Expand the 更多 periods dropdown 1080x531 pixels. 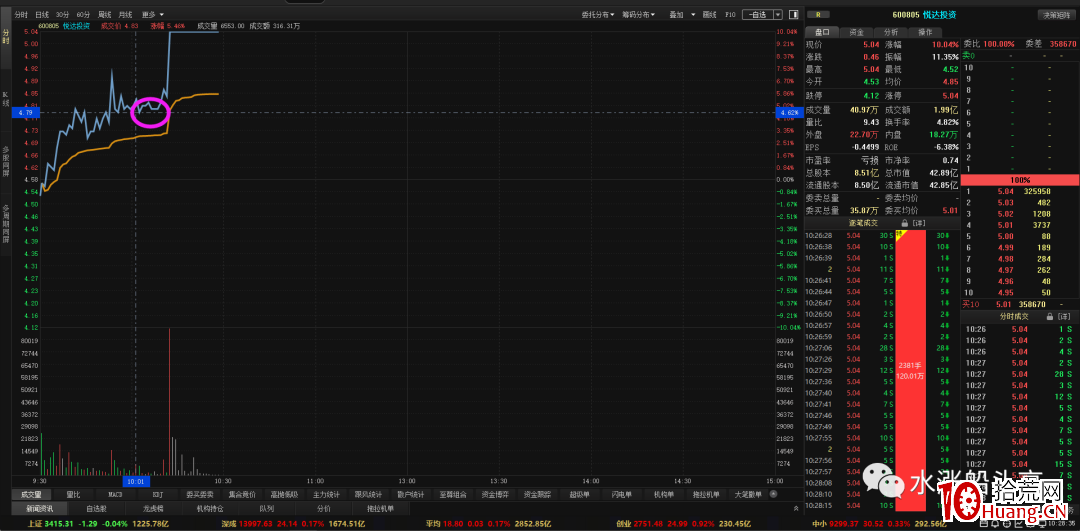(x=152, y=14)
